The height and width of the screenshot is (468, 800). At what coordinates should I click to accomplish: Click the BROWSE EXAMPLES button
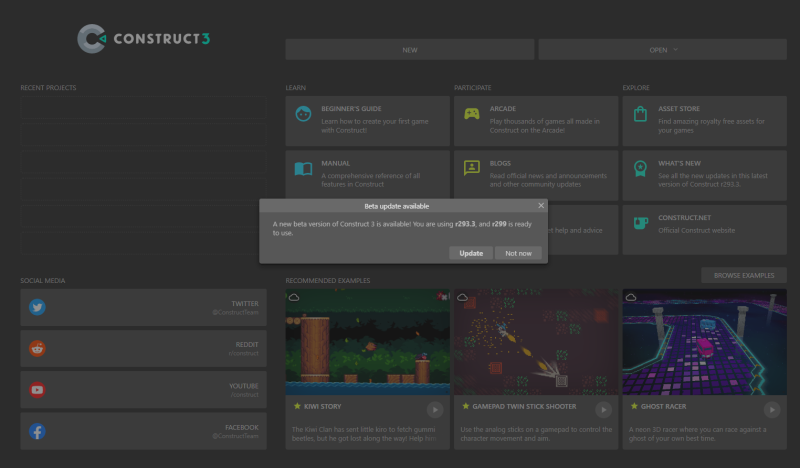[x=743, y=275]
